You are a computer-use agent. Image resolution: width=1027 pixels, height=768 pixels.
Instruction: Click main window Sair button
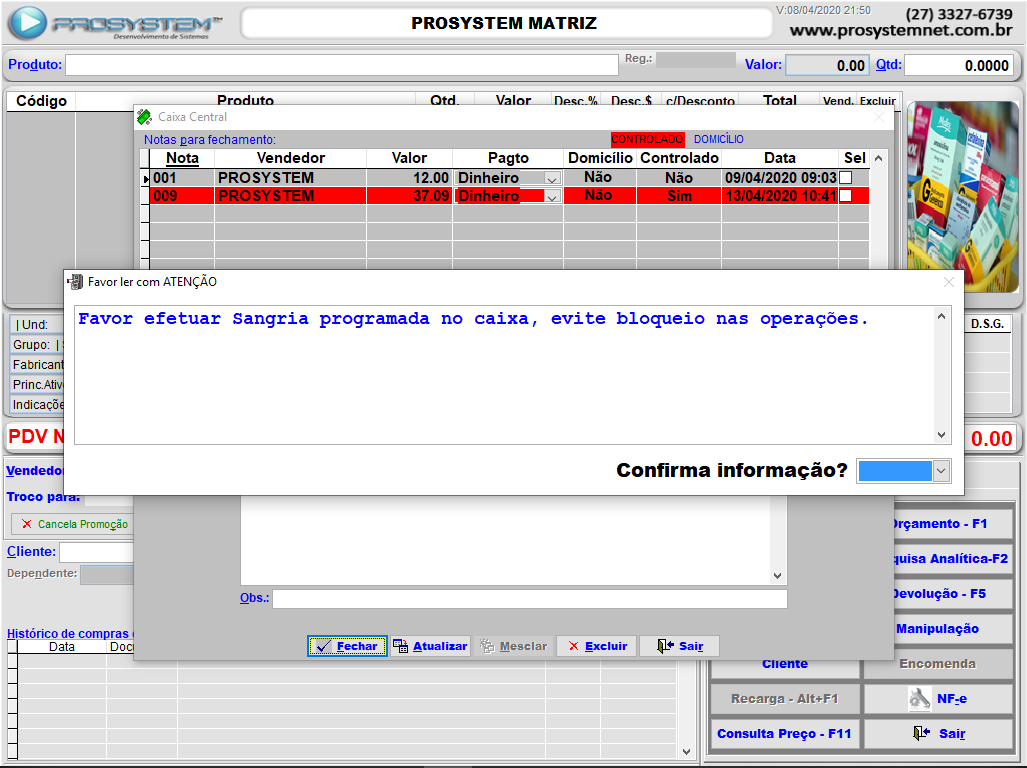coord(938,734)
